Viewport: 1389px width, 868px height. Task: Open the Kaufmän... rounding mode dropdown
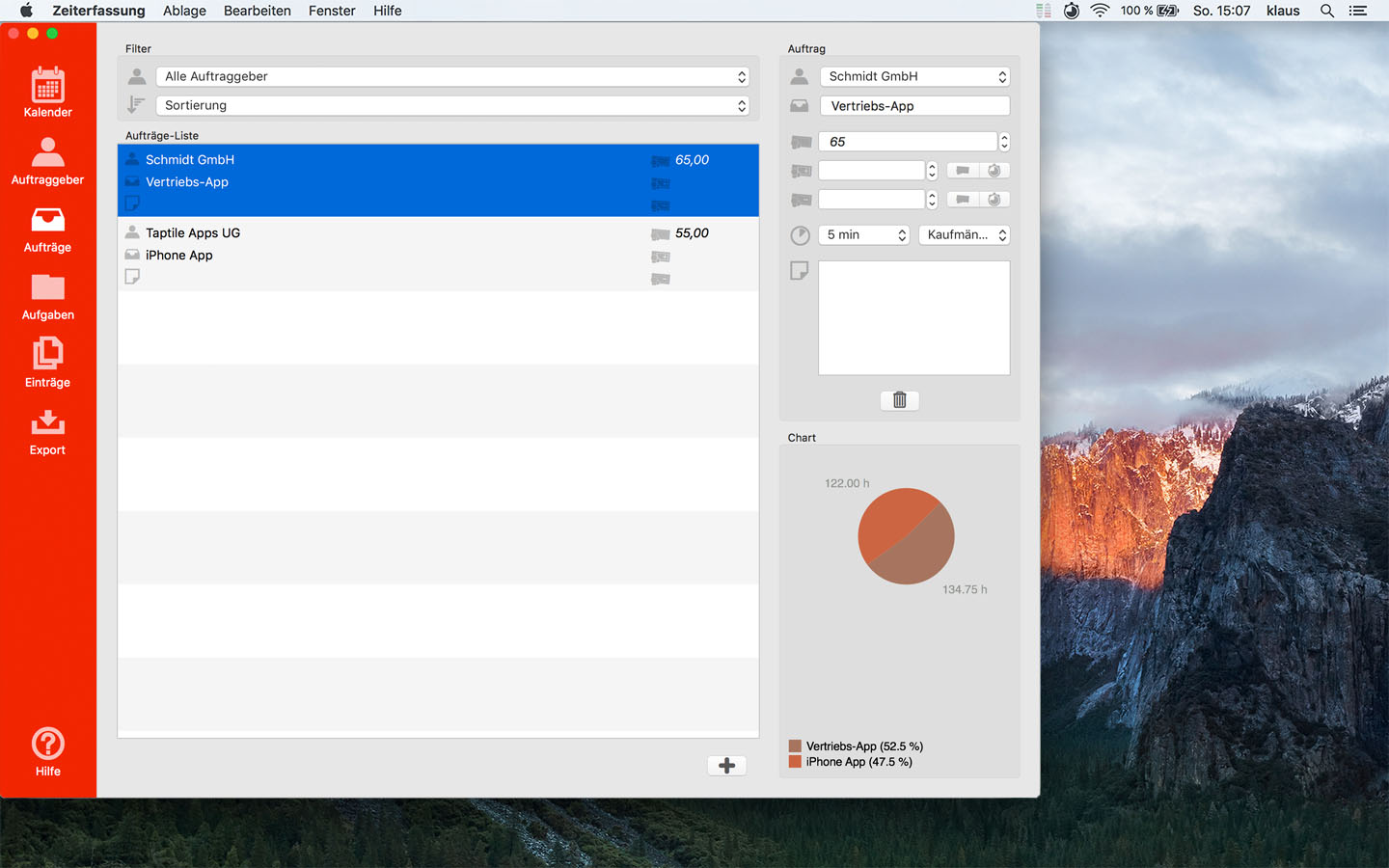[x=965, y=235]
